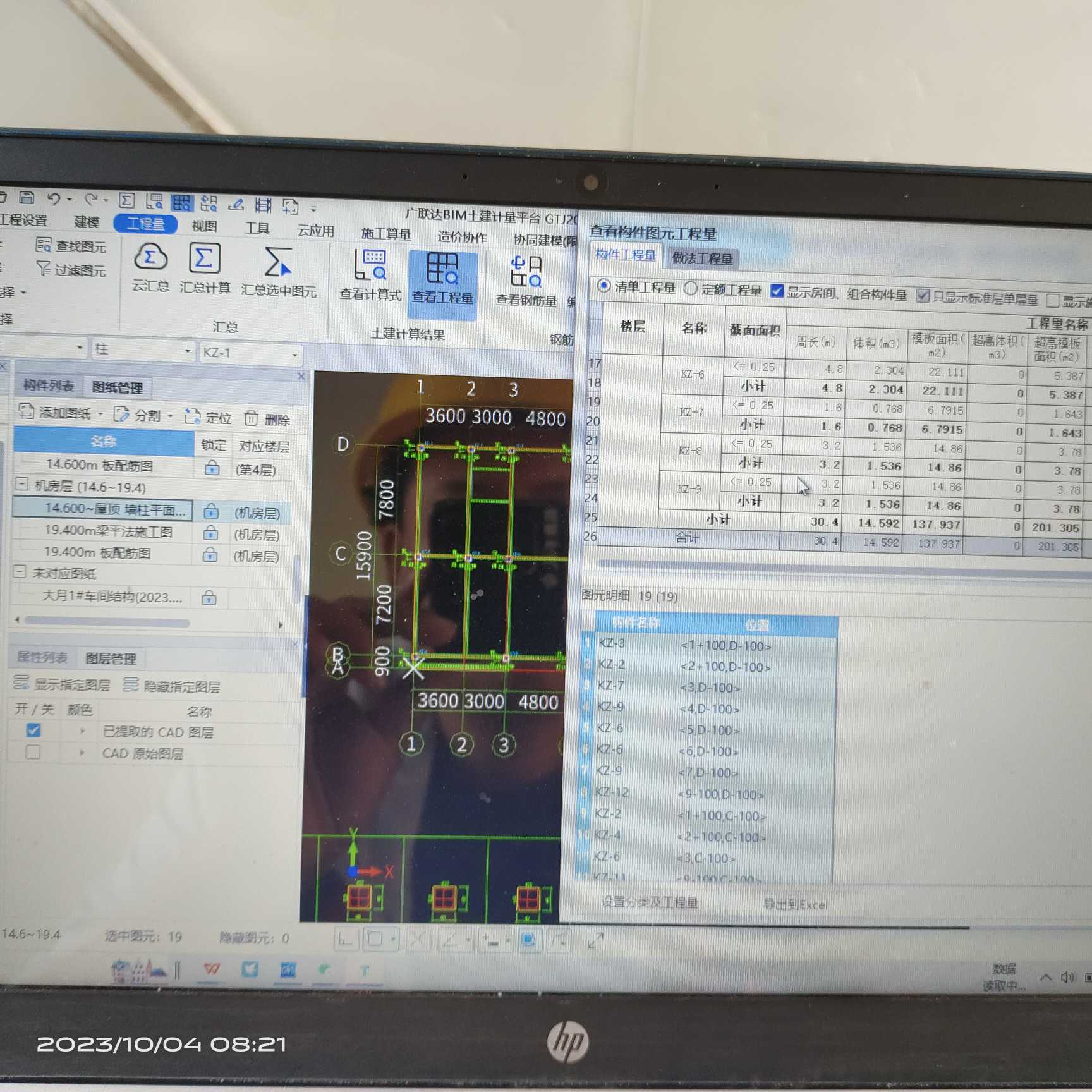Toggle 显示房间、组合构件量 checkbox

[x=777, y=291]
